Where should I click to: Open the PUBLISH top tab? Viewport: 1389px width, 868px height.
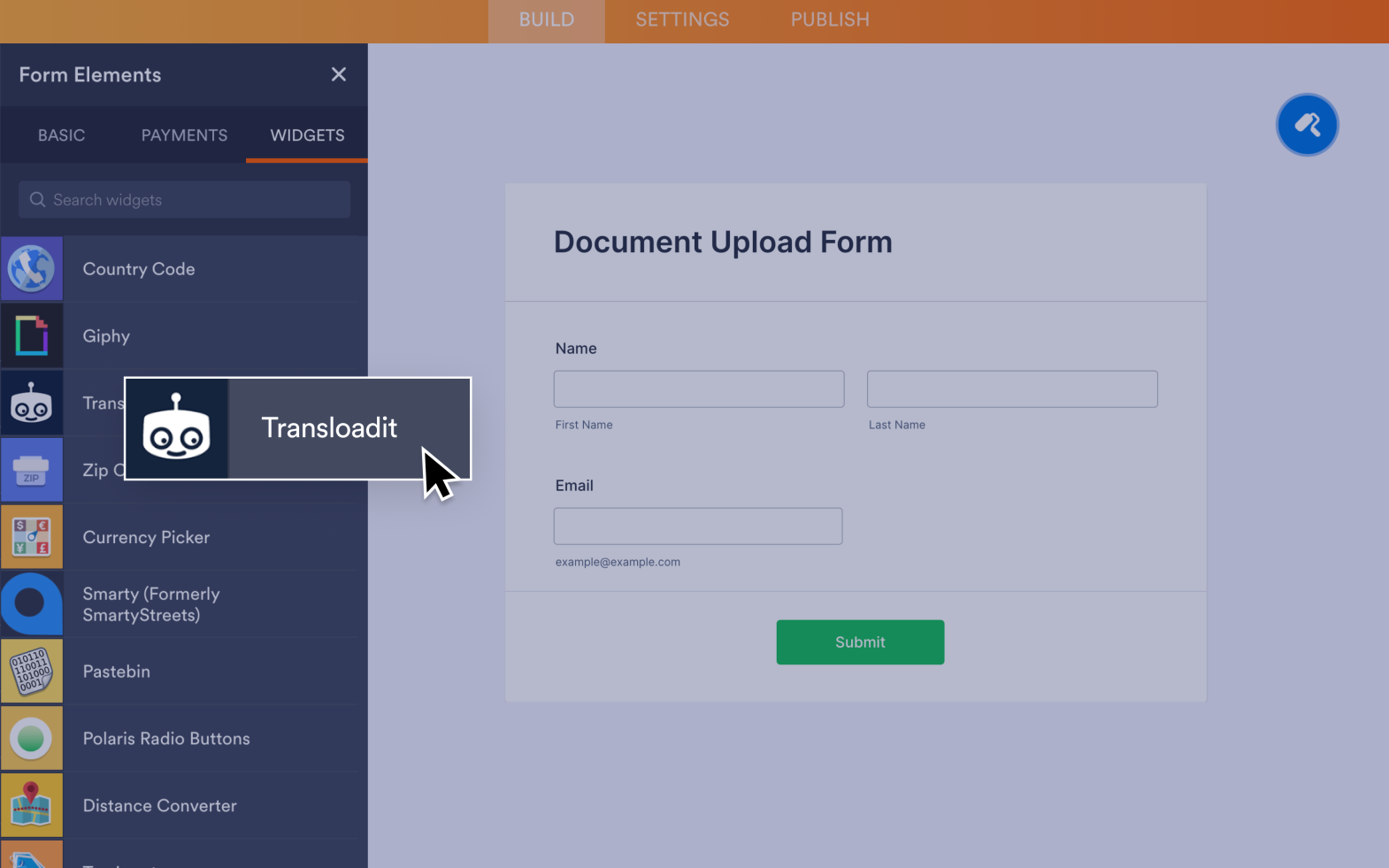(x=830, y=20)
